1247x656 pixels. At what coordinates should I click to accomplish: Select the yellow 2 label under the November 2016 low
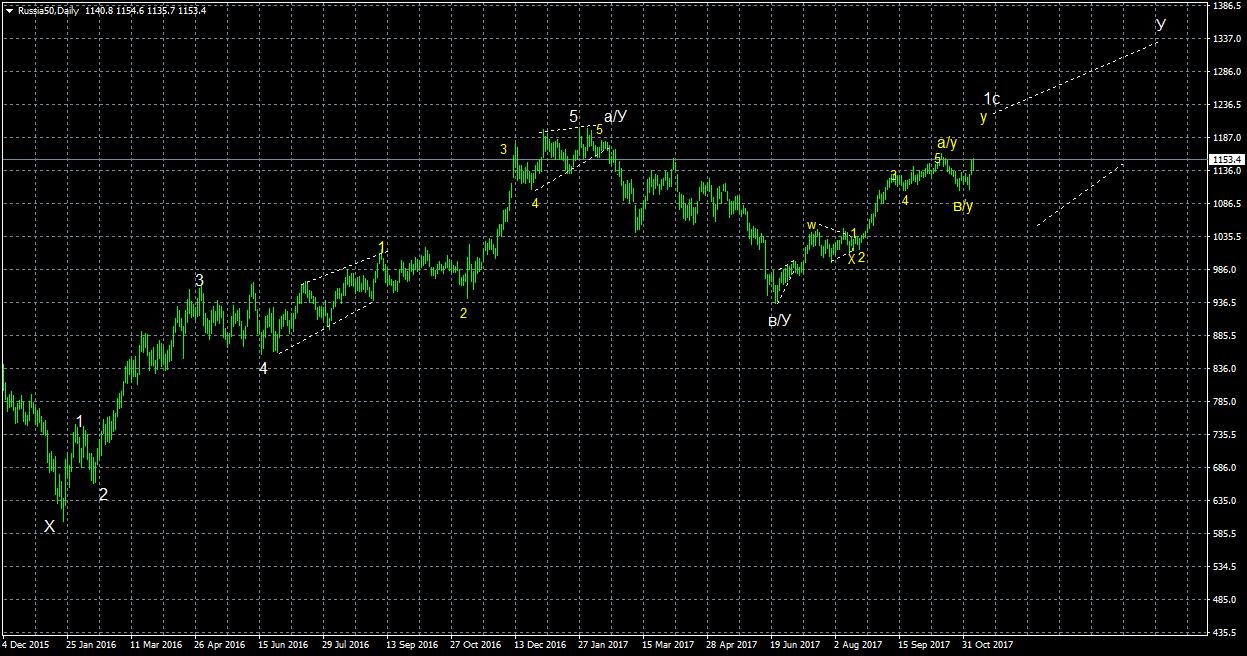[x=463, y=313]
